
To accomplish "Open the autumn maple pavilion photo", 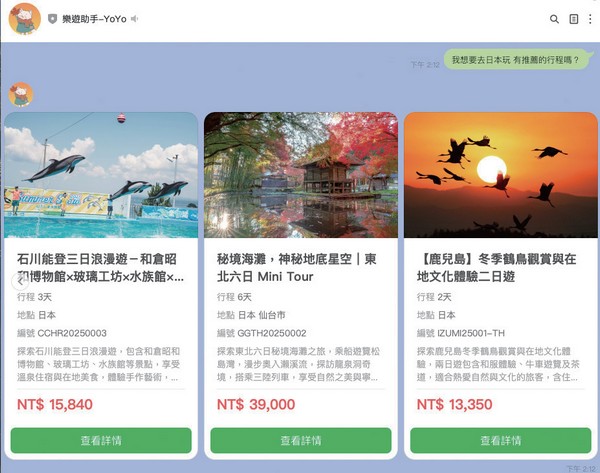I will (301, 175).
